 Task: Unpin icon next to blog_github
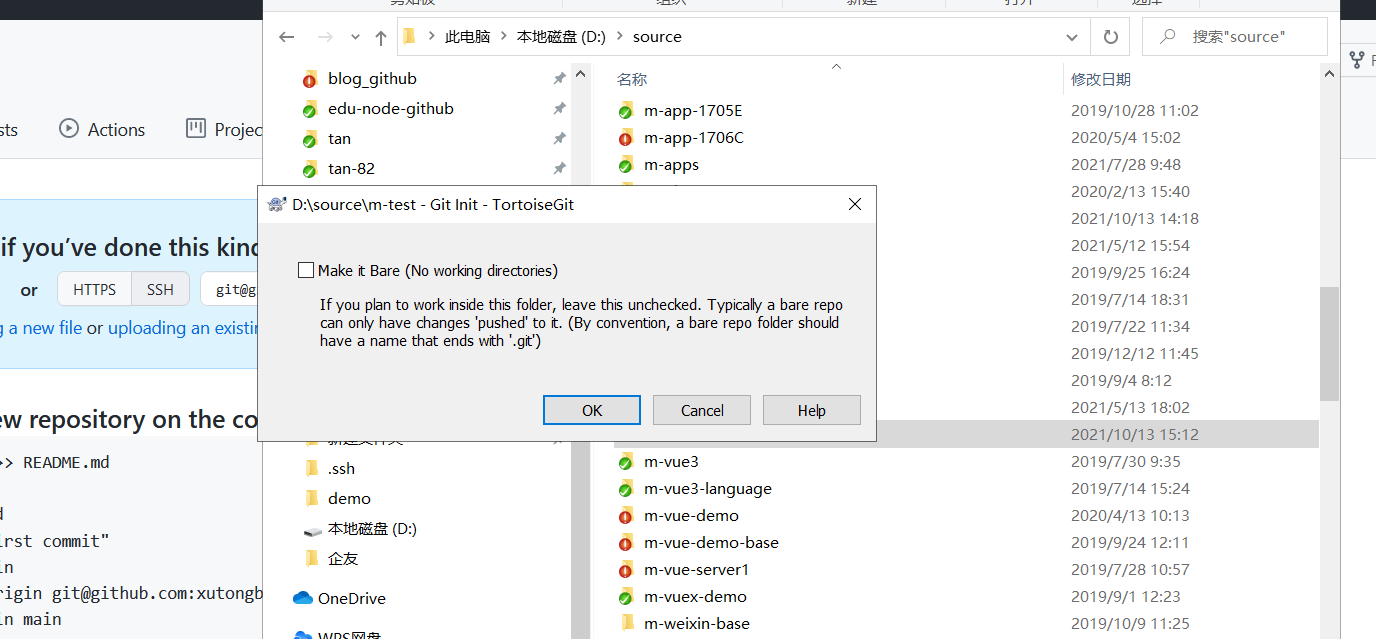[559, 79]
